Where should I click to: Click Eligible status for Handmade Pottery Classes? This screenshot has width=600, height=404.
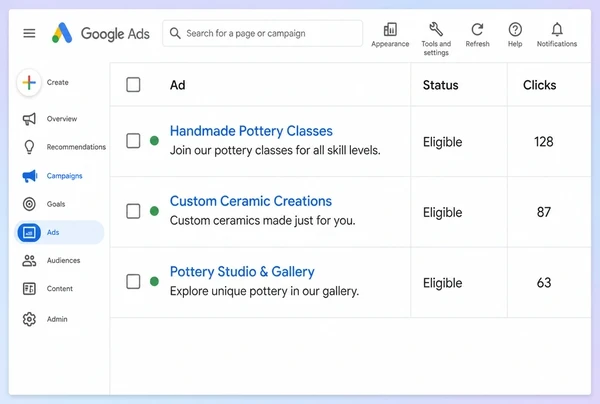(x=442, y=142)
